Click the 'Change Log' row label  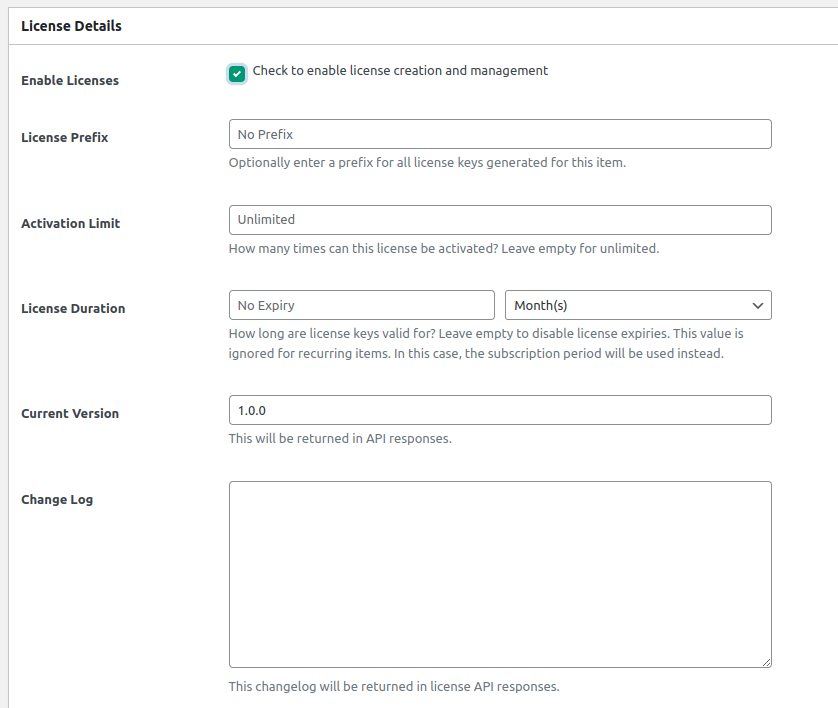pos(57,499)
